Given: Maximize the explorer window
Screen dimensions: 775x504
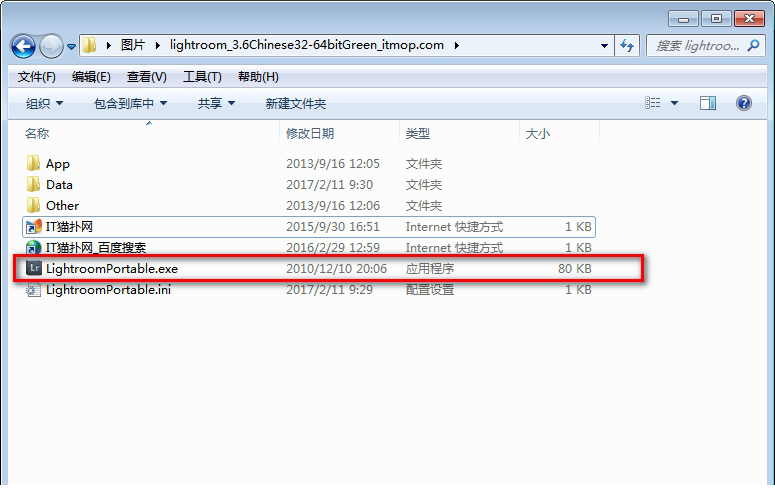Looking at the screenshot, I should click(716, 19).
